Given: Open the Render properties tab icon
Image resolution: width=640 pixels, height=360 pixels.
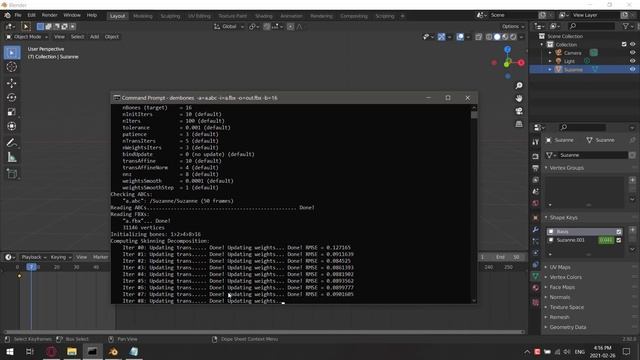Looking at the screenshot, I should pos(536,156).
